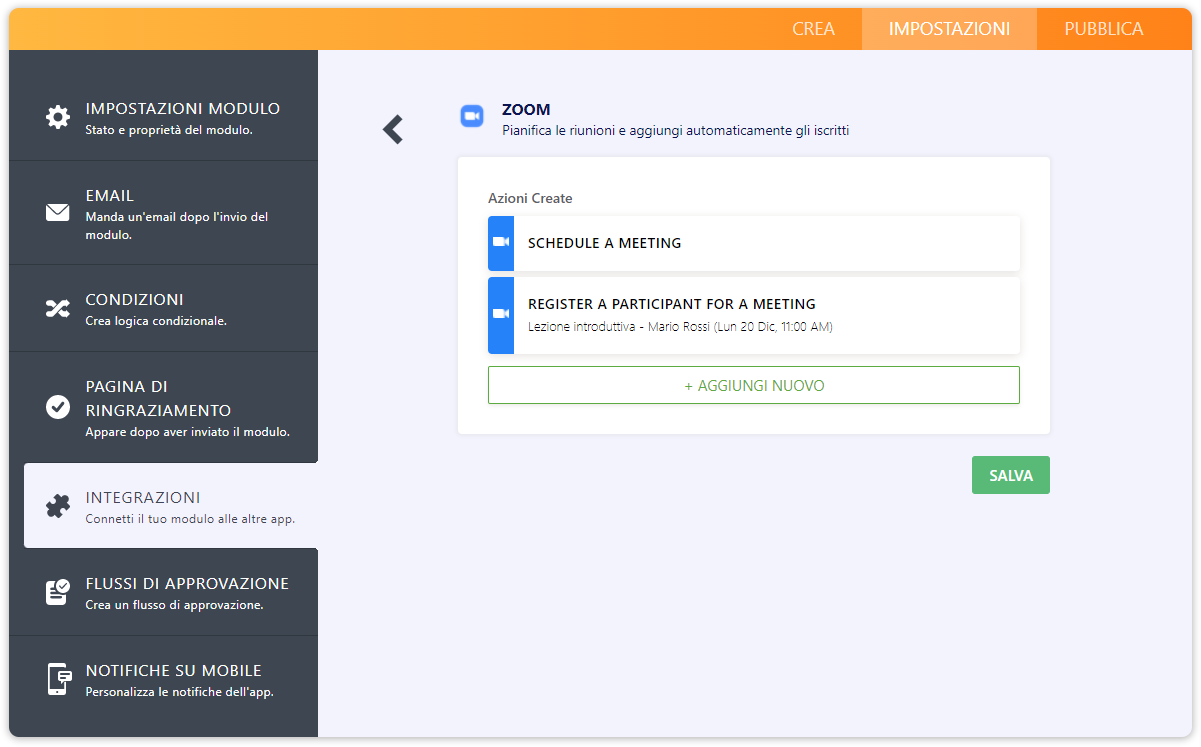Image resolution: width=1201 pixels, height=747 pixels.
Task: Click 'Personalizza le notifiche dell'app.' text
Action: click(x=179, y=692)
